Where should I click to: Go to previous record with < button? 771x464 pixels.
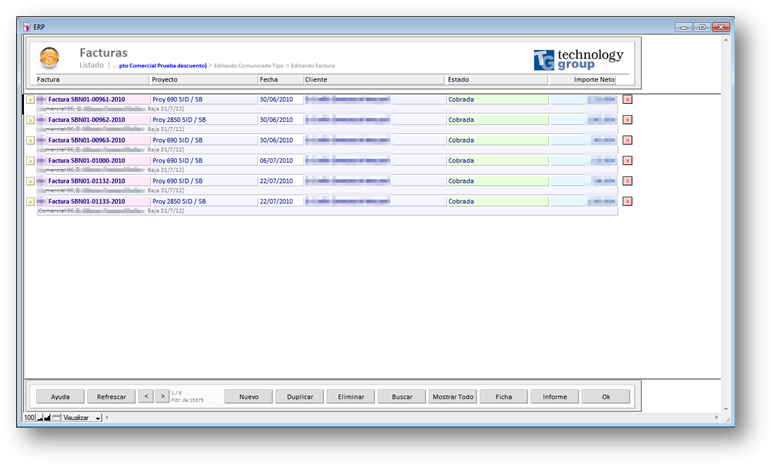[145, 397]
